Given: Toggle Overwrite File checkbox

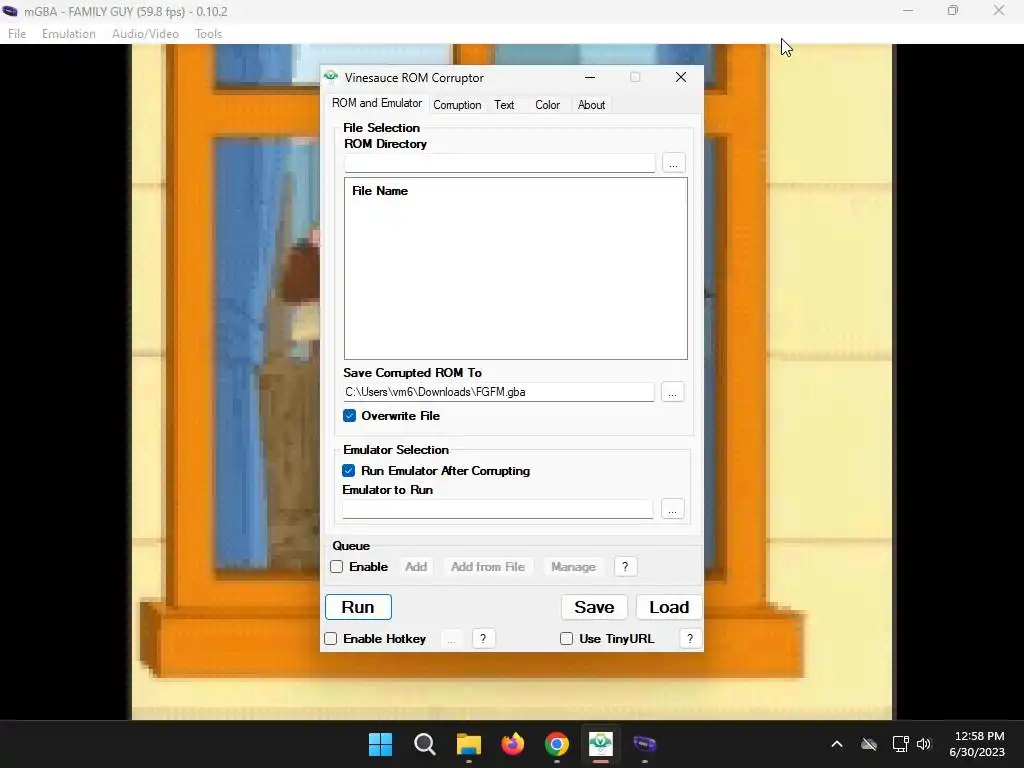Looking at the screenshot, I should [349, 416].
